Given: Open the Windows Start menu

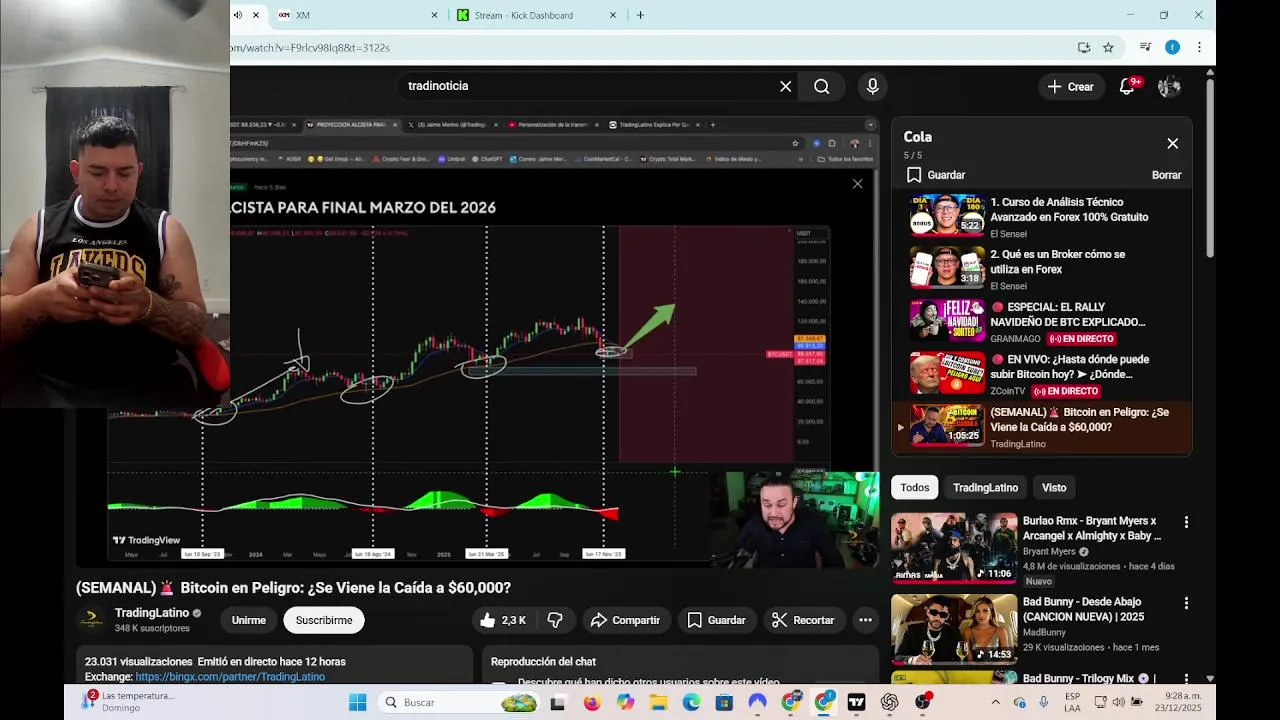Looking at the screenshot, I should pos(358,702).
